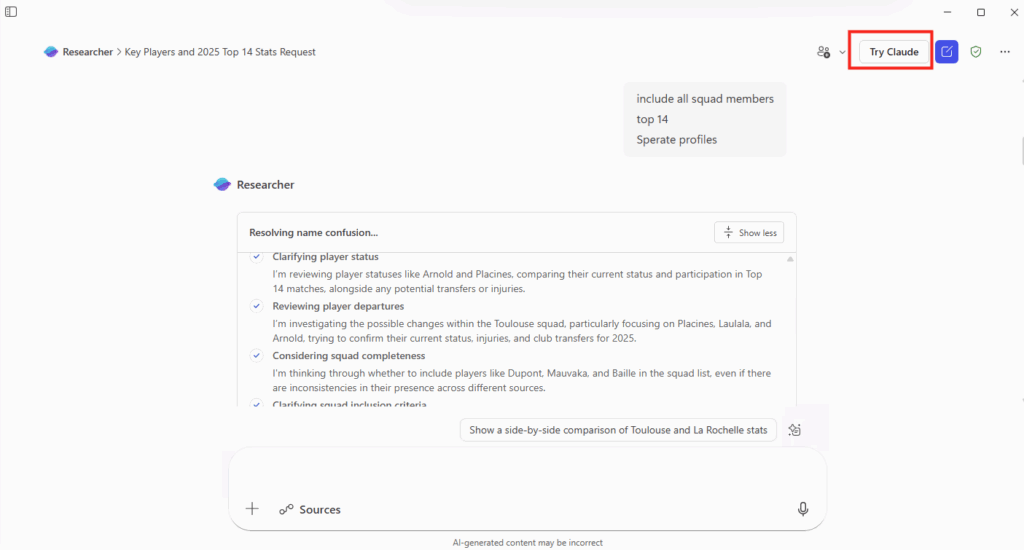Start a new chat with compose icon

pos(947,52)
